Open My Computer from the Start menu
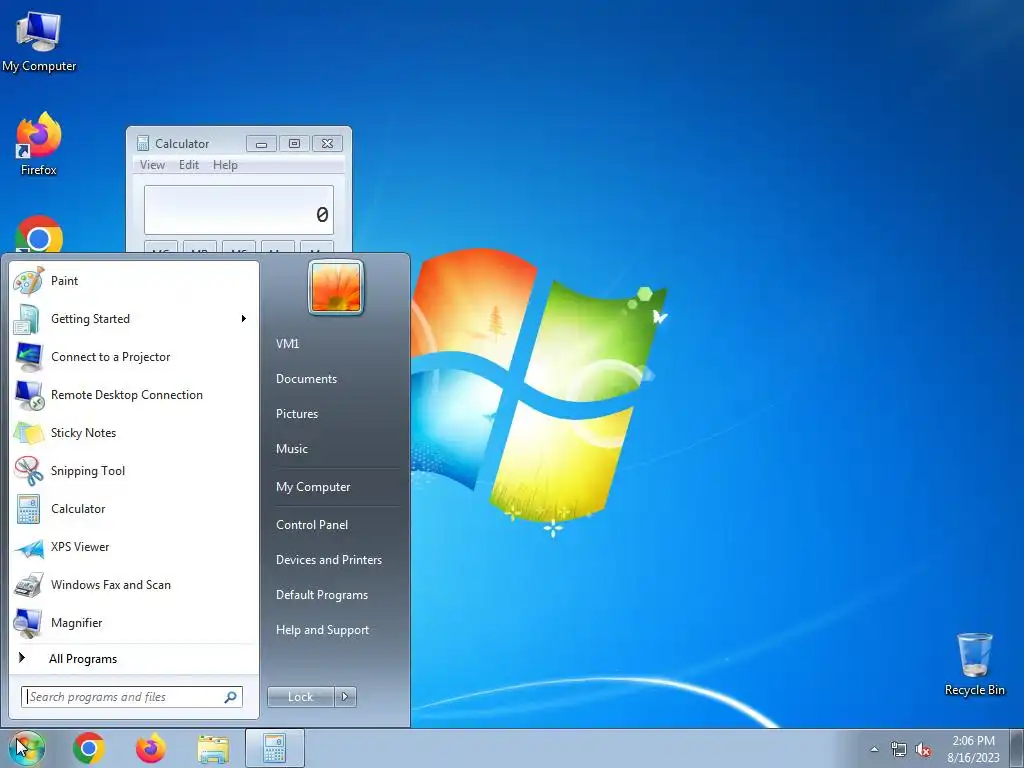Image resolution: width=1024 pixels, height=768 pixels. tap(313, 487)
